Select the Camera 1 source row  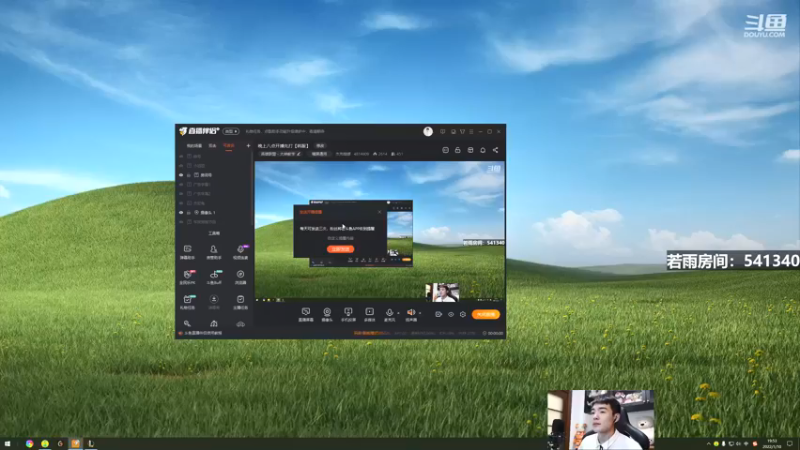click(x=214, y=212)
